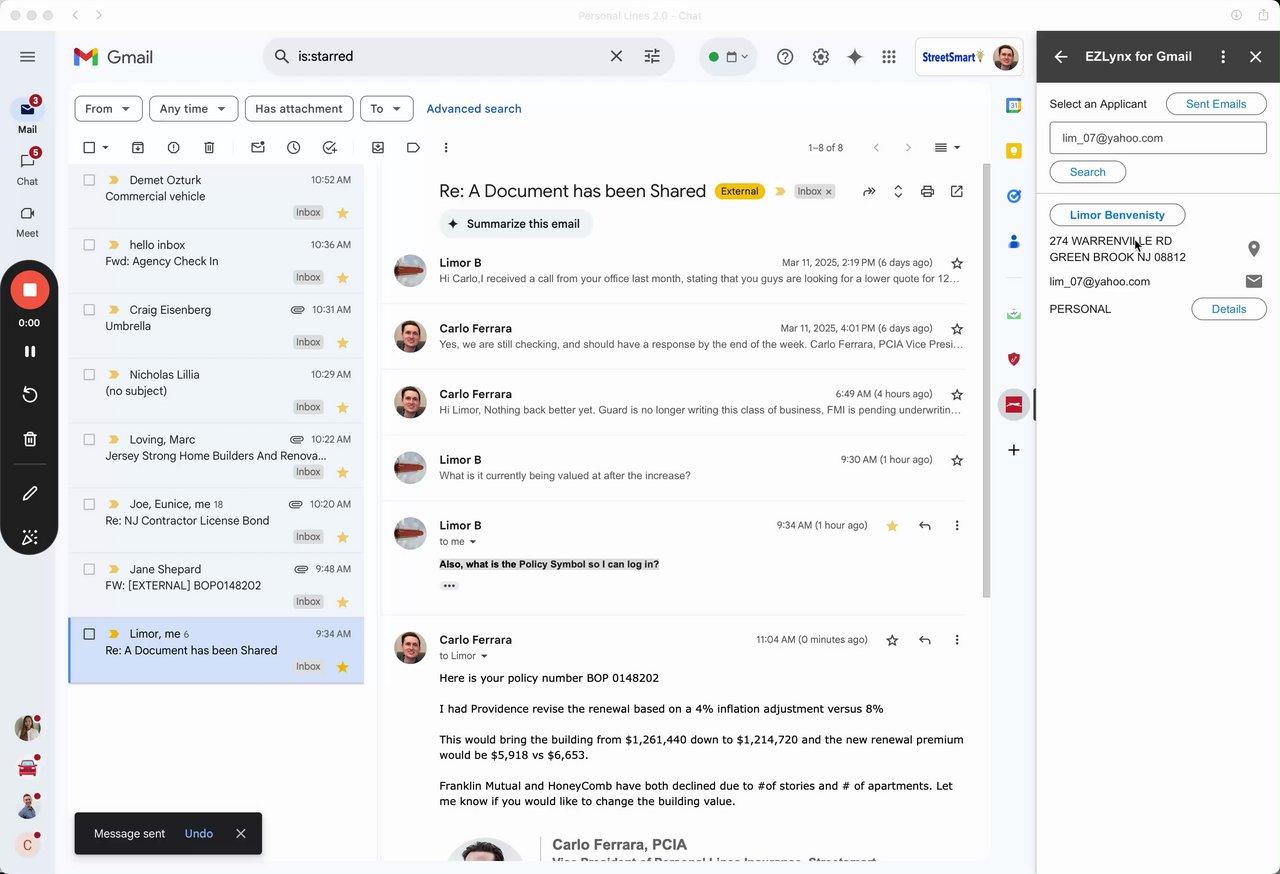This screenshot has width=1280, height=874.
Task: Show details for 'to me' recipients
Action: pos(473,542)
